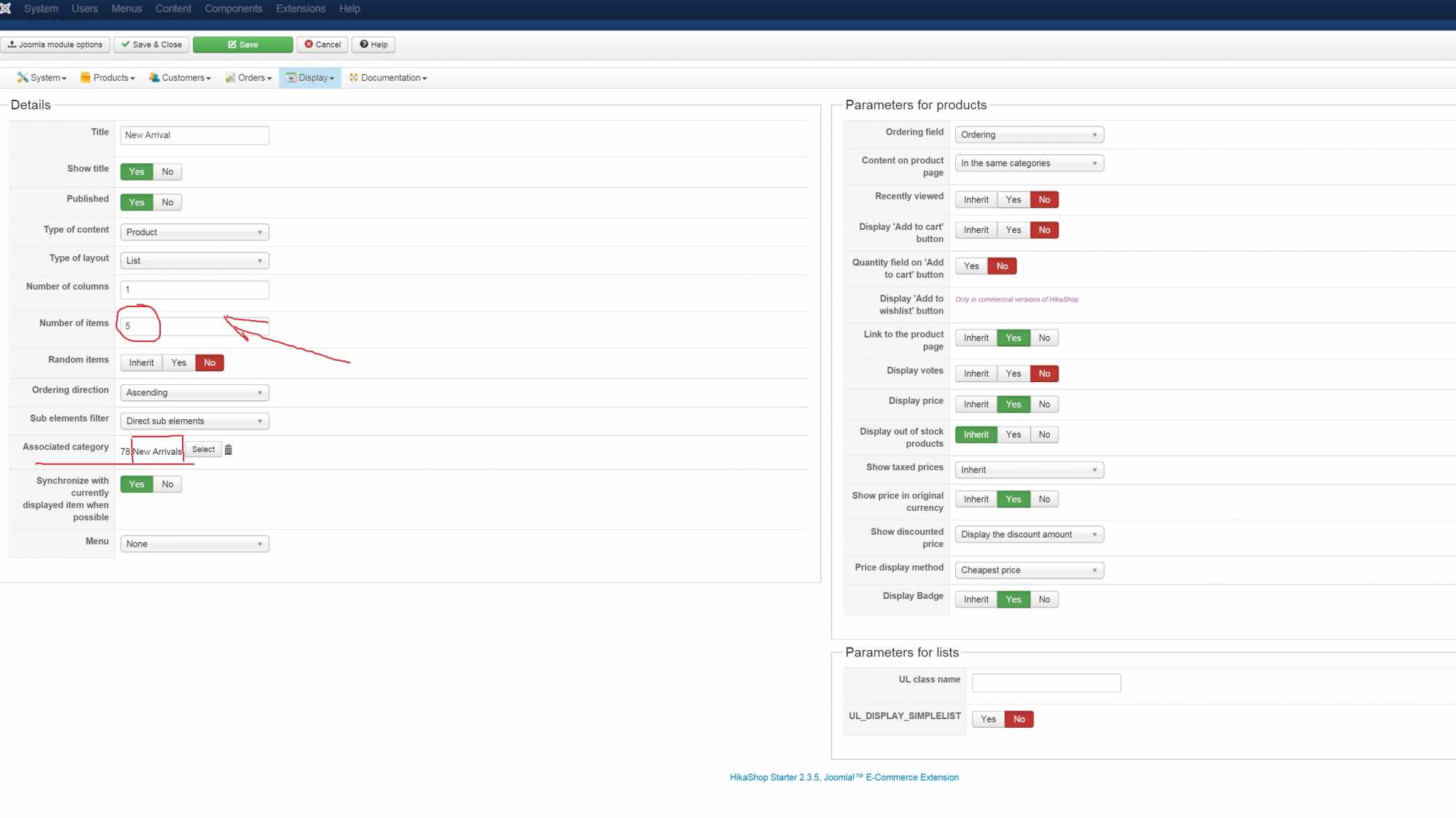The width and height of the screenshot is (1456, 818).
Task: Click the Help button
Action: 373,44
